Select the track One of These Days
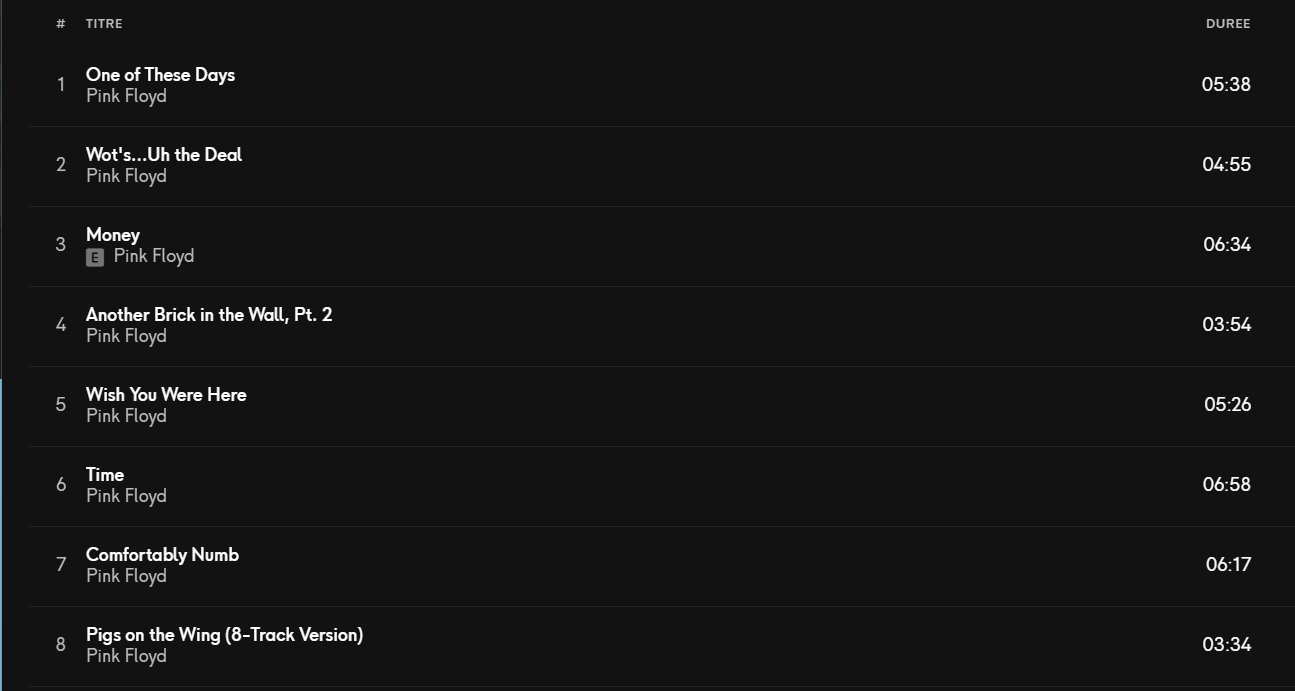 point(160,75)
